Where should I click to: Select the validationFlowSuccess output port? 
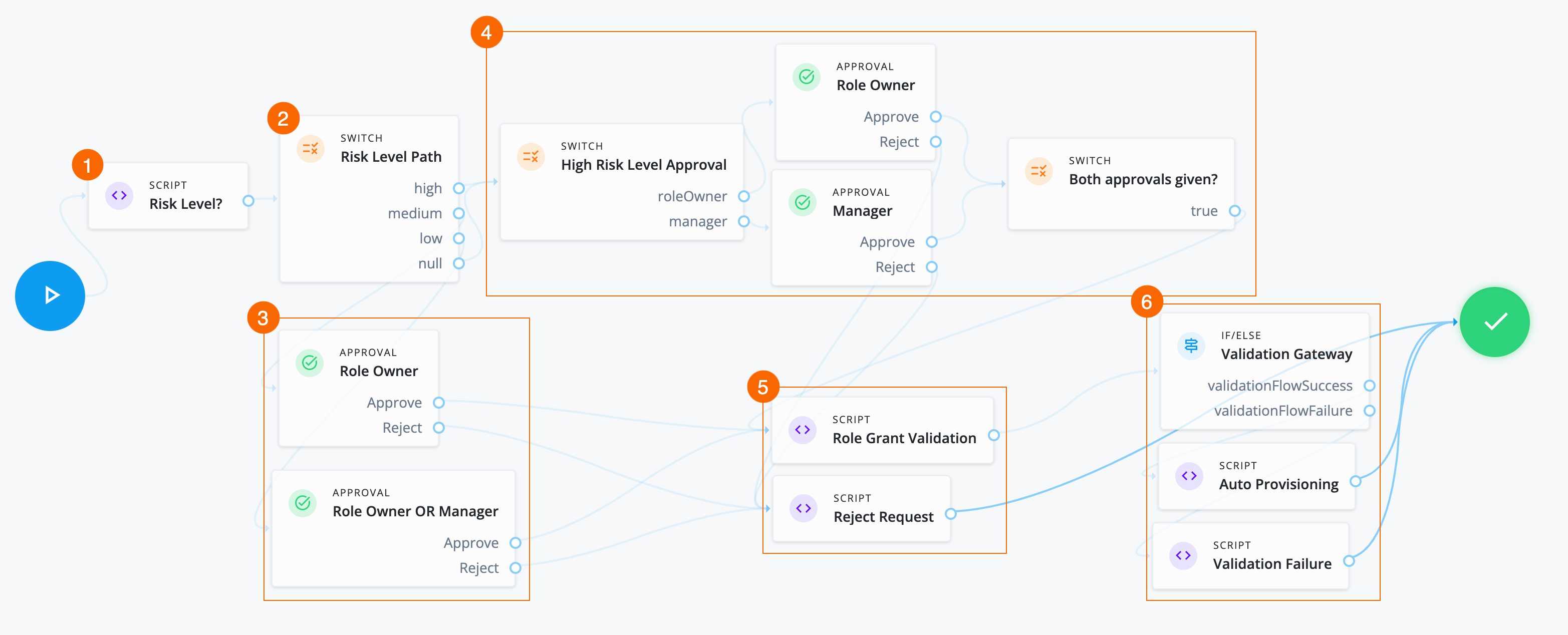(x=1370, y=386)
